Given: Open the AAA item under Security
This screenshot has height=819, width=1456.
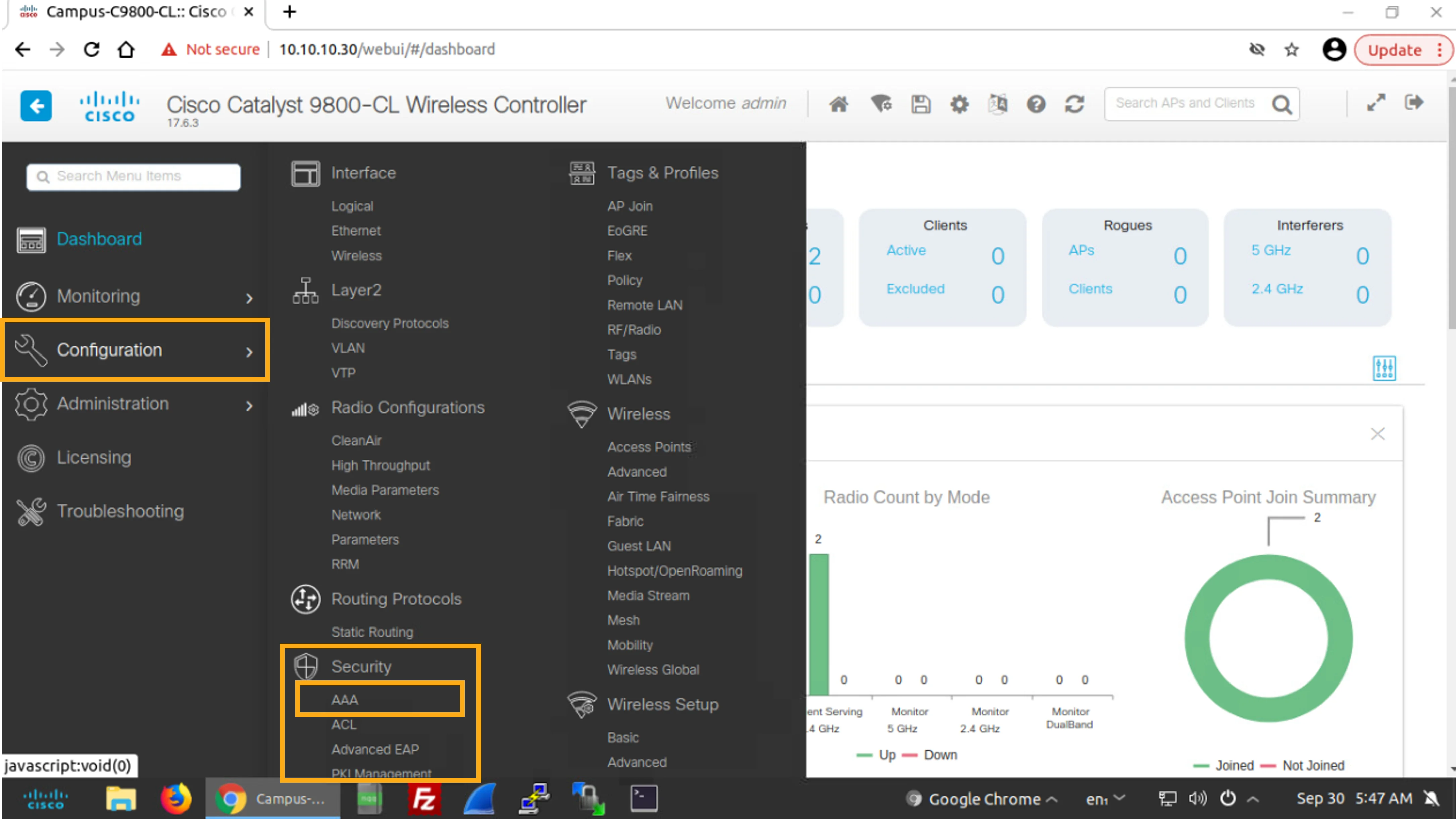Looking at the screenshot, I should 344,699.
